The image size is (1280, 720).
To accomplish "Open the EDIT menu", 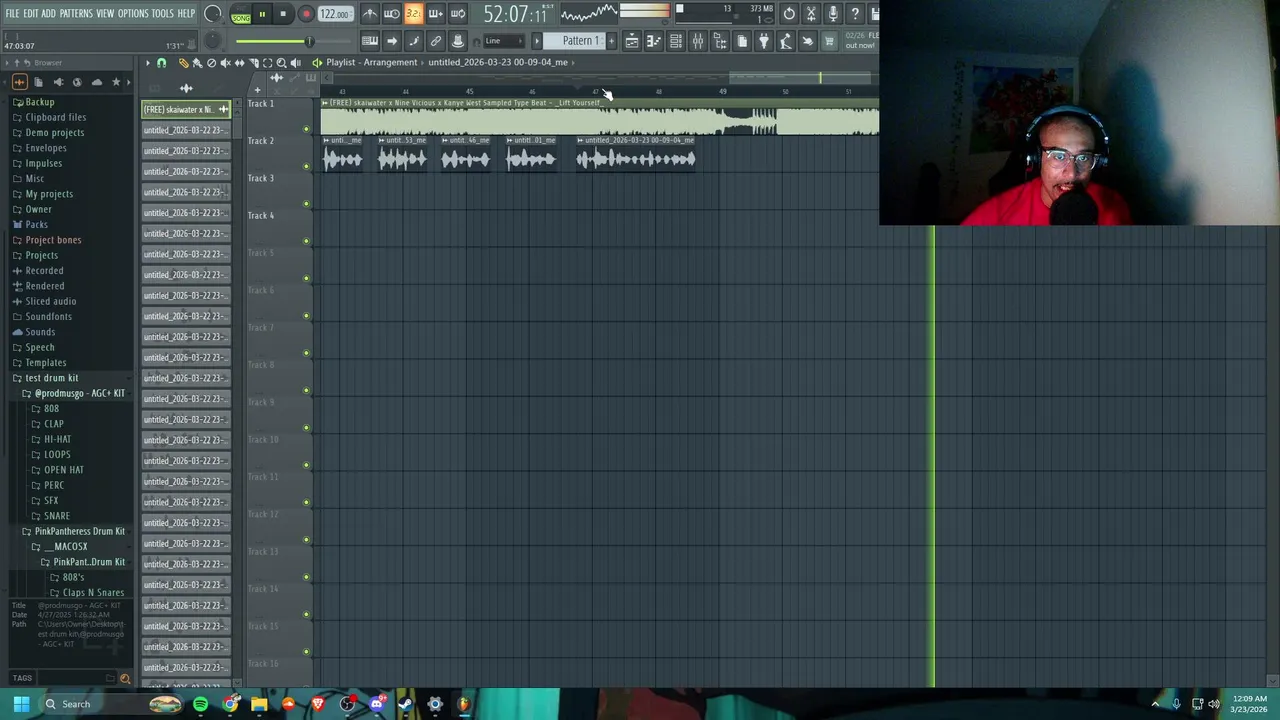I will 31,13.
